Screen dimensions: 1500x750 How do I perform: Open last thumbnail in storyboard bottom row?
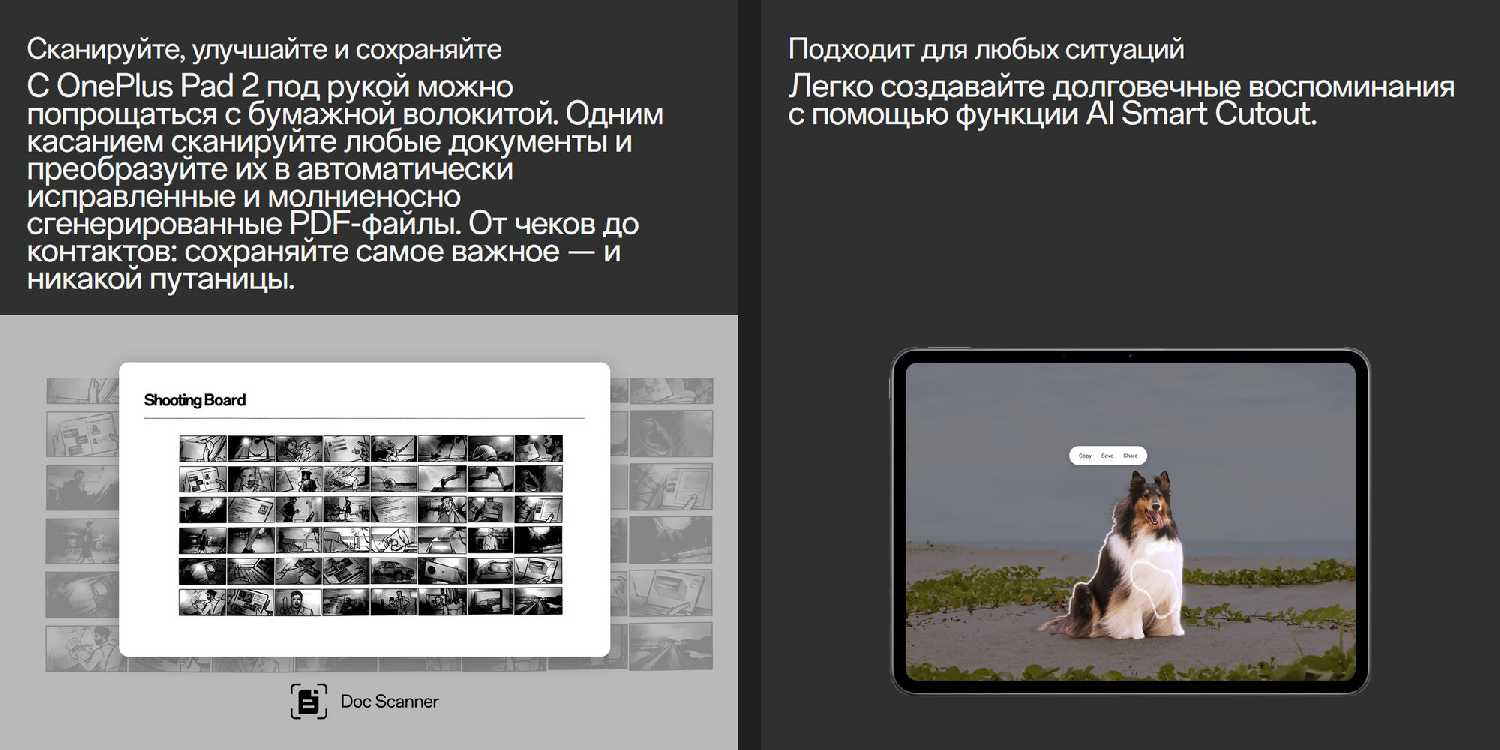pos(538,602)
